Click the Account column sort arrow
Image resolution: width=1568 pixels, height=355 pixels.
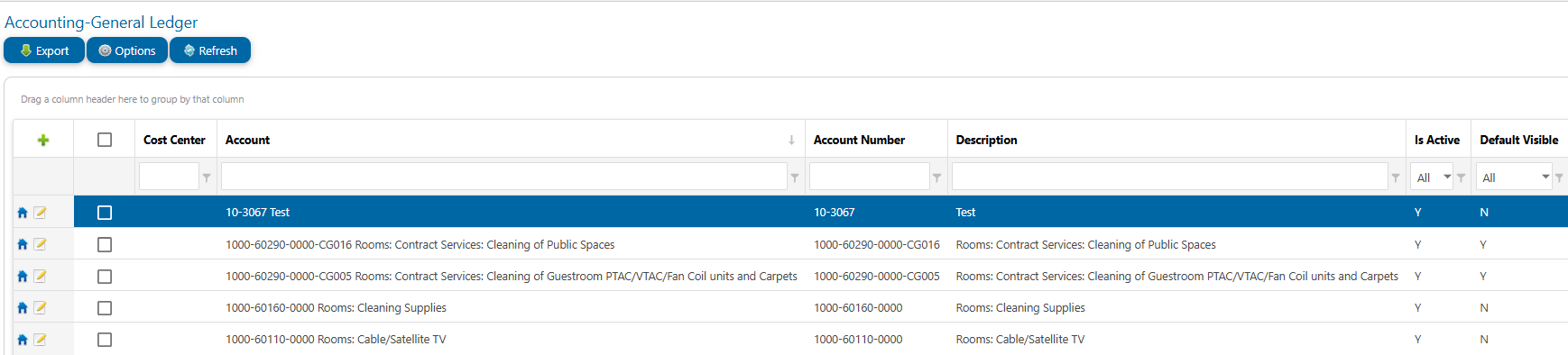[x=791, y=140]
